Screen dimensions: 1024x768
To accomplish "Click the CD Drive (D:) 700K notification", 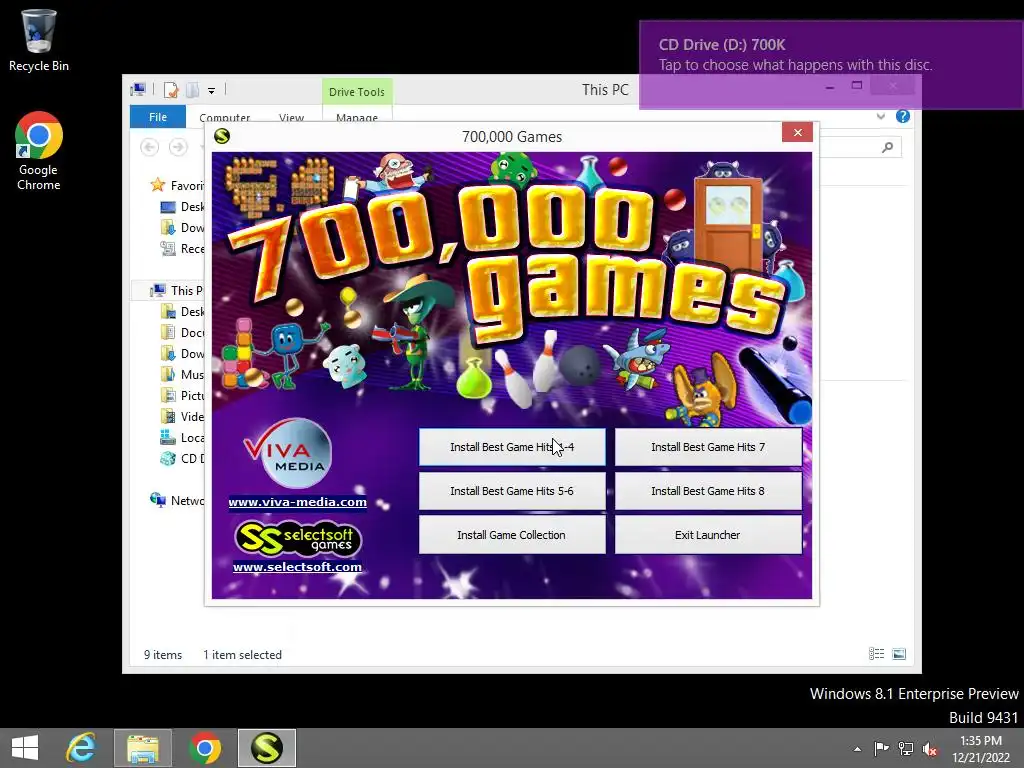I will tap(831, 64).
